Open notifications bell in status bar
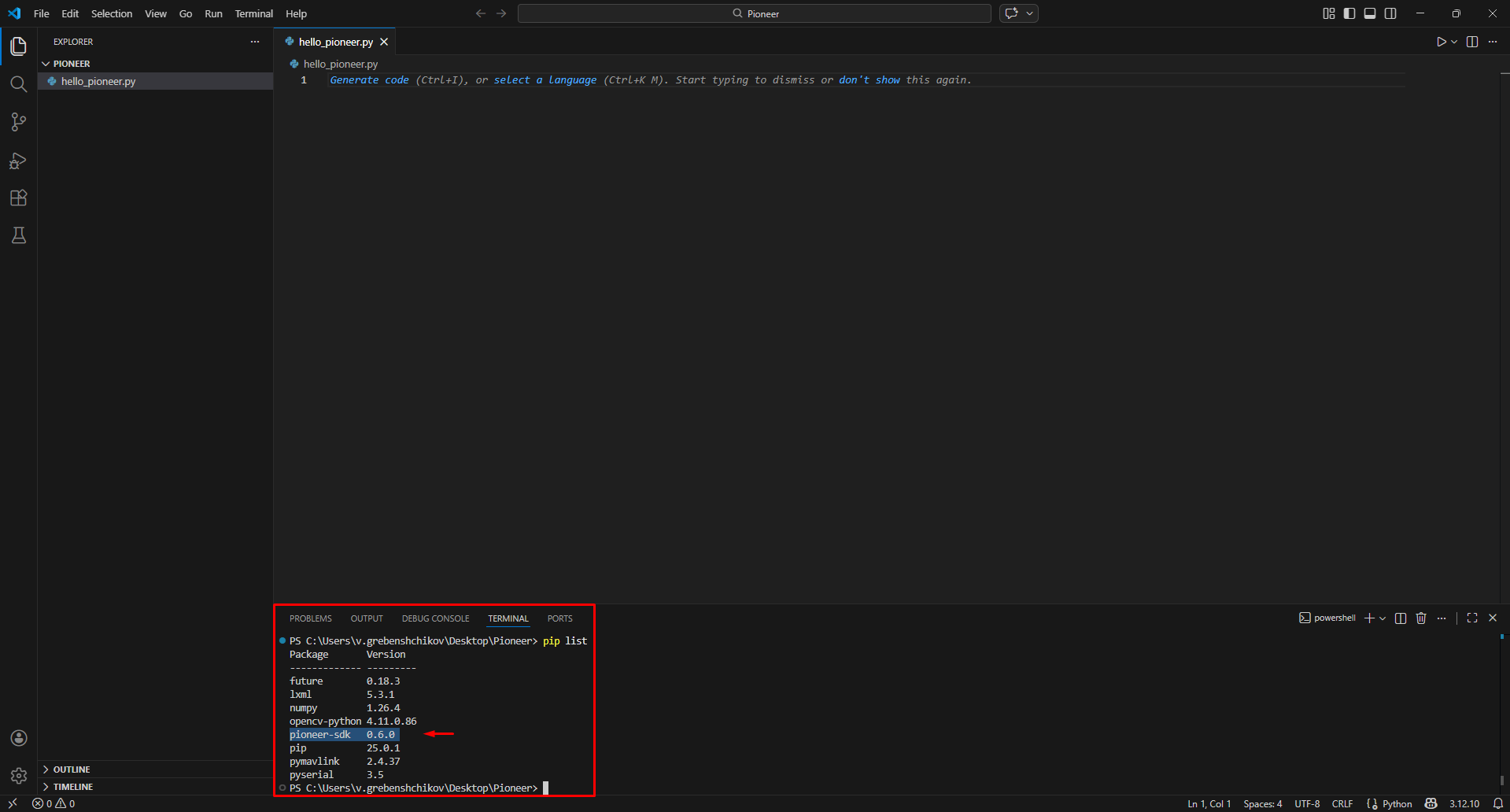 click(x=1498, y=803)
